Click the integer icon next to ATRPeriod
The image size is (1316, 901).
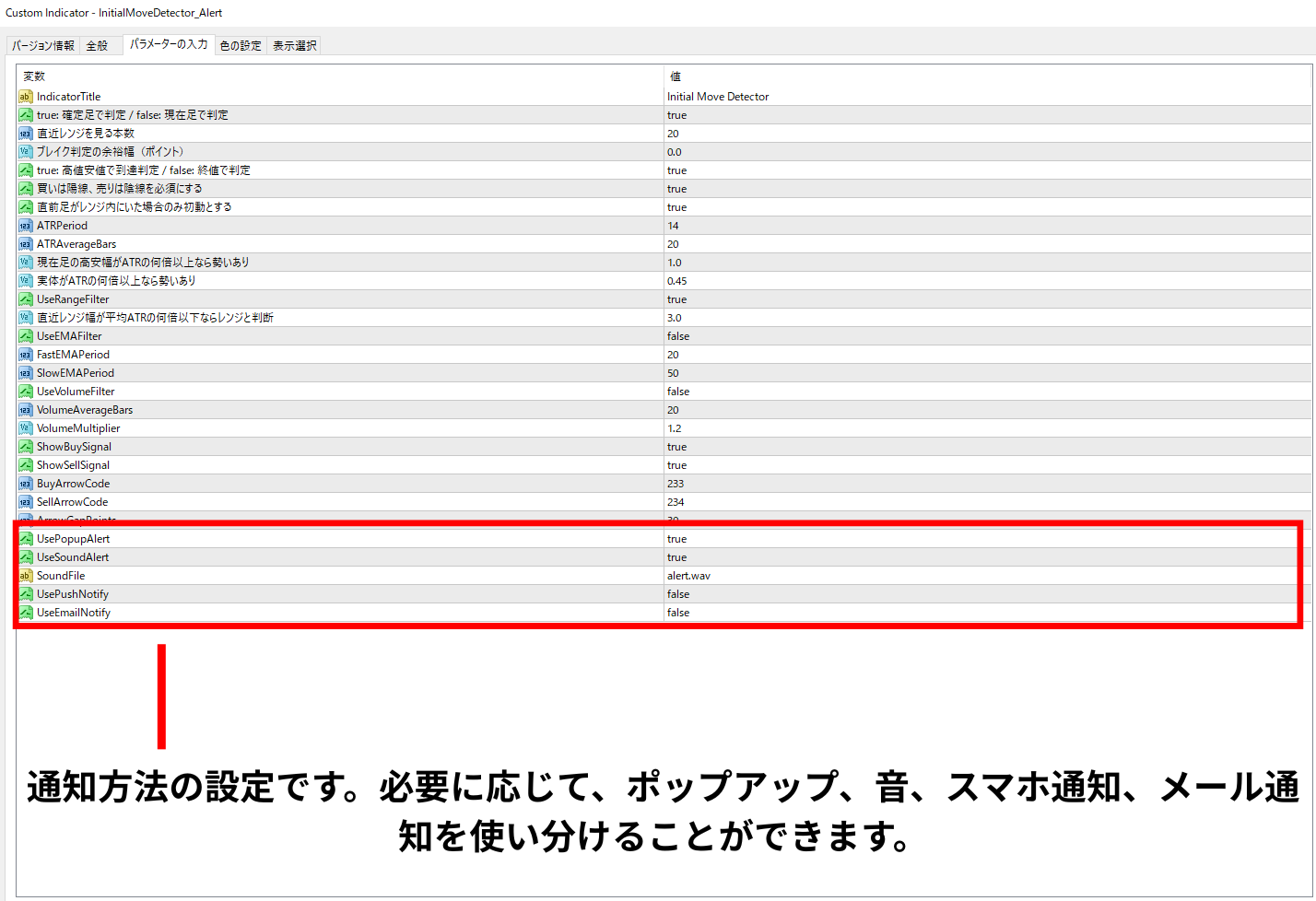click(x=26, y=226)
